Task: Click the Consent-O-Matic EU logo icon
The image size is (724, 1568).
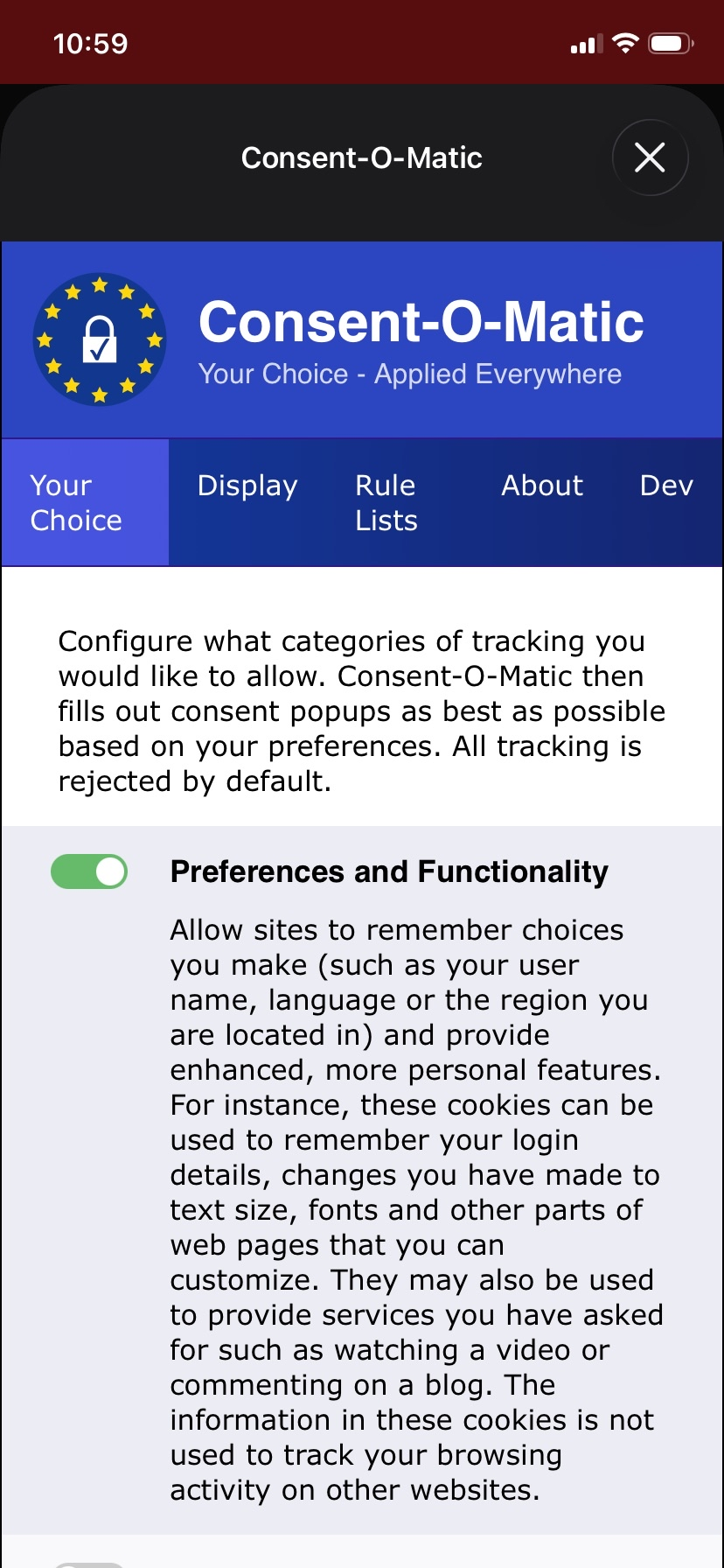Action: (100, 339)
